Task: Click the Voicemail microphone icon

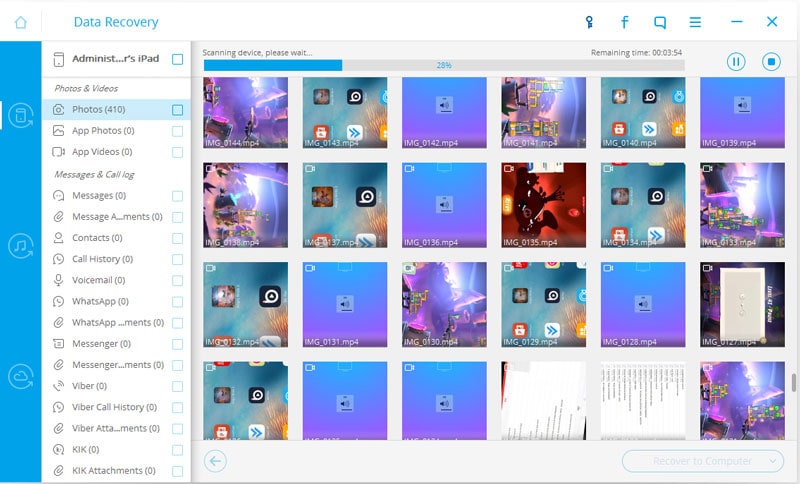Action: tap(59, 280)
